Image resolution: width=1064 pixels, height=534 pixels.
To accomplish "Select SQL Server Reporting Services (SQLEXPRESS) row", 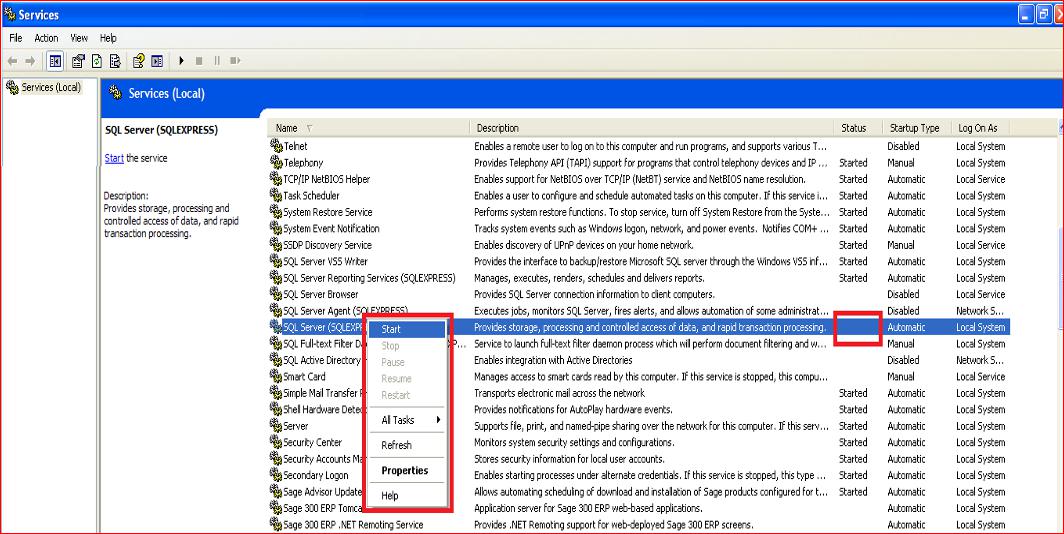I will (x=639, y=278).
